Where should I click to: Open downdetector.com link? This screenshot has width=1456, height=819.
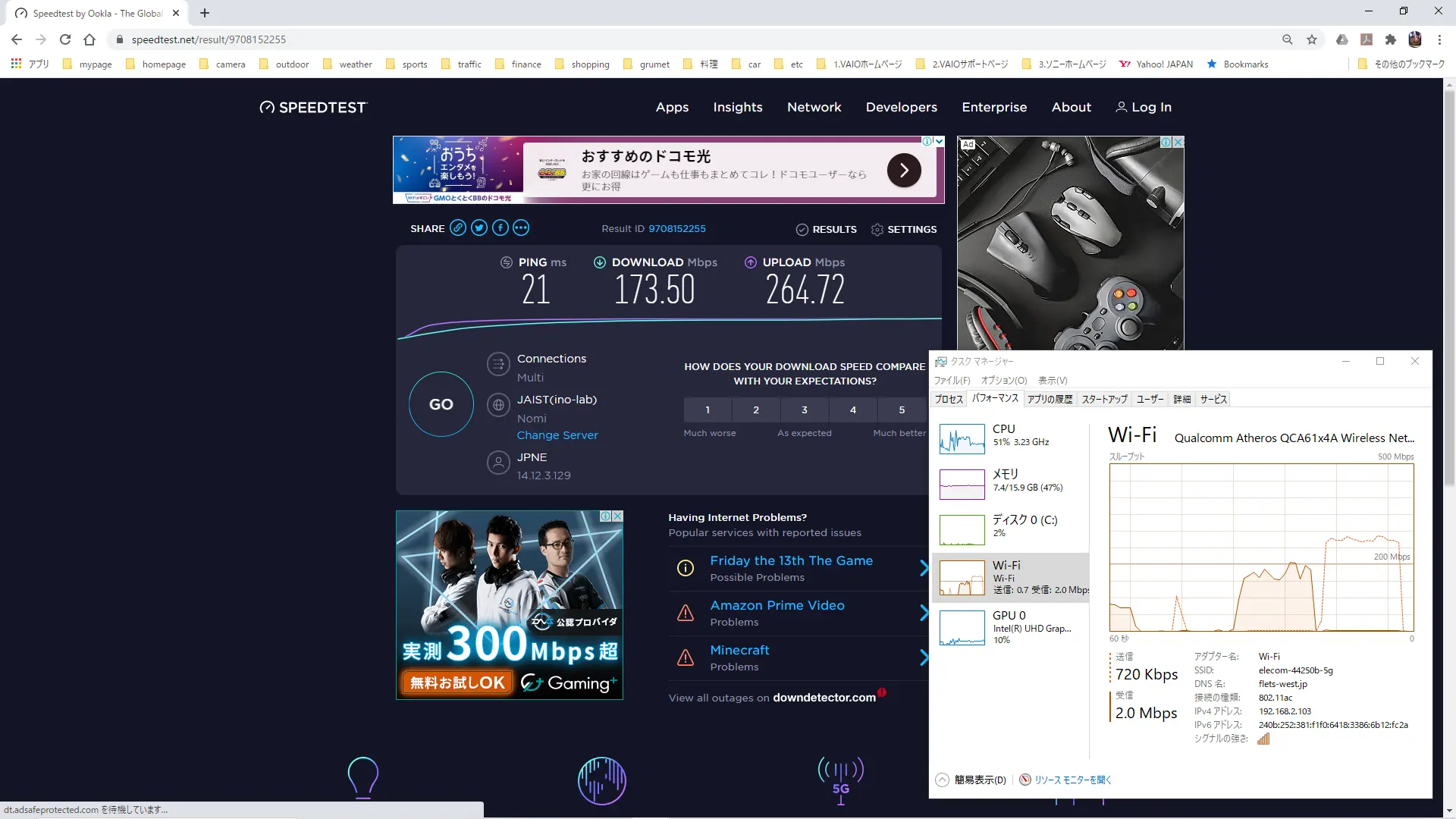click(824, 698)
